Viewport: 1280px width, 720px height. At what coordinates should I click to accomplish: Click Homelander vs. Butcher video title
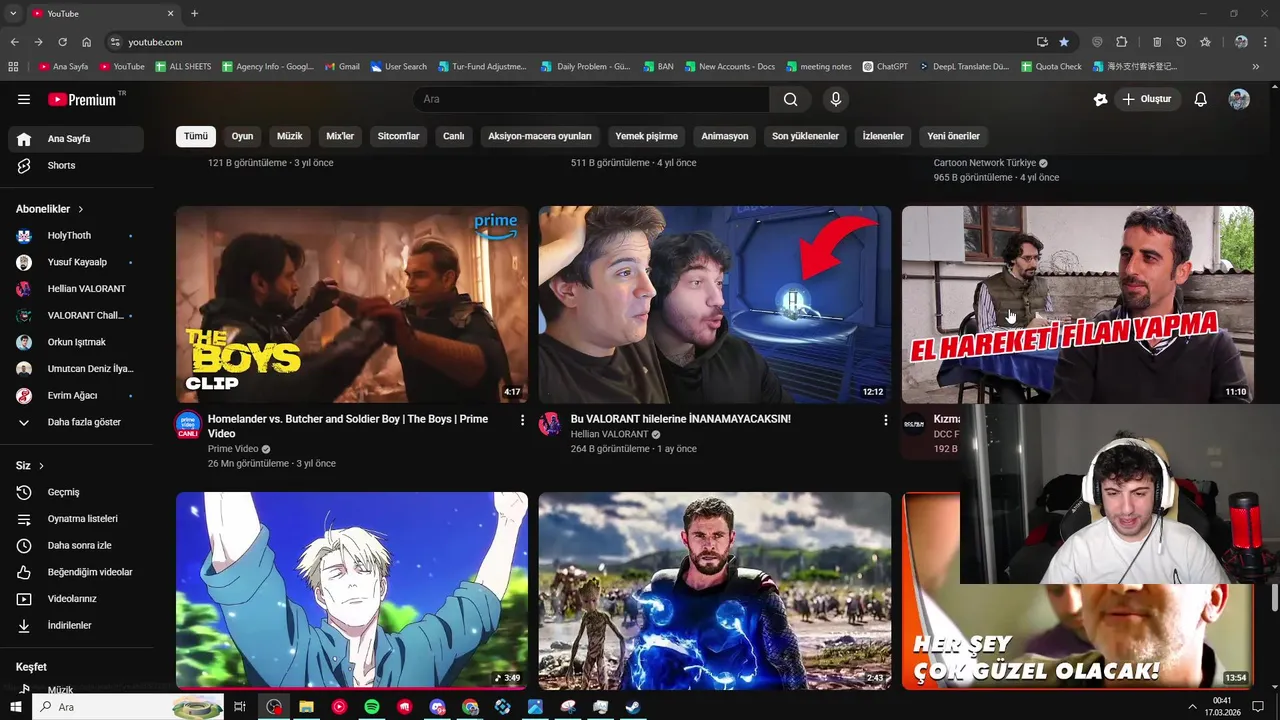(348, 426)
